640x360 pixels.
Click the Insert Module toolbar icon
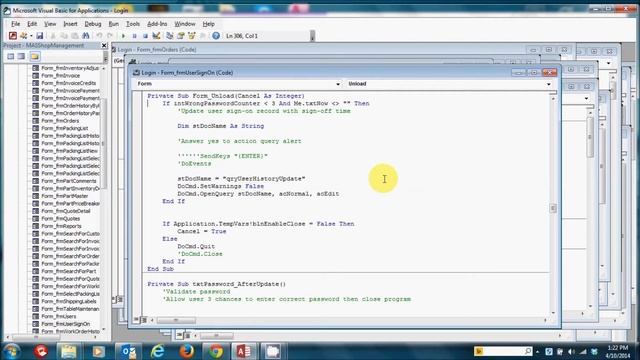click(x=24, y=36)
